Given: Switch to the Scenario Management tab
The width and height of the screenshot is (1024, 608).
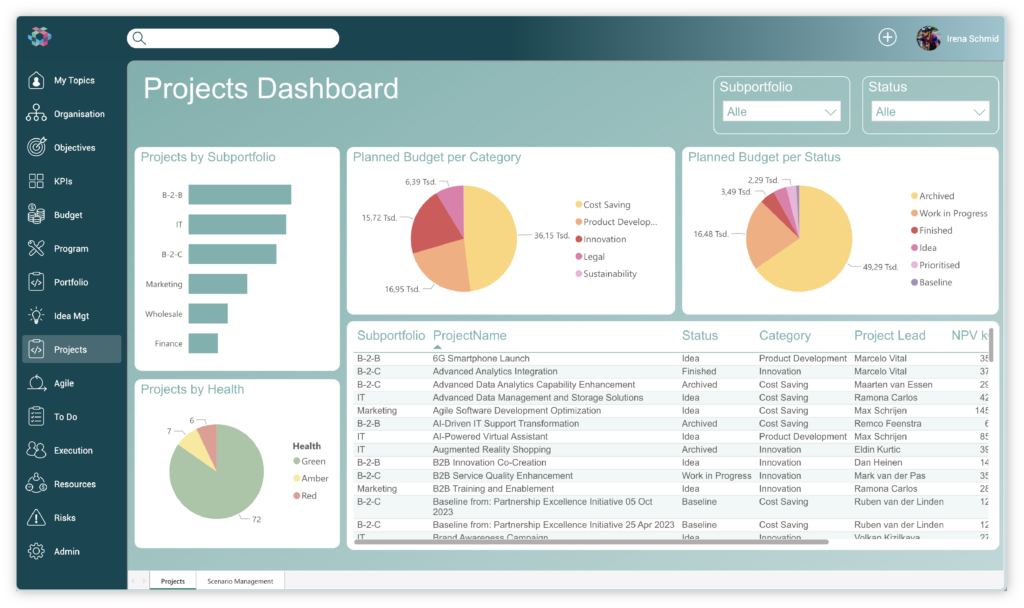Looking at the screenshot, I should 239,581.
